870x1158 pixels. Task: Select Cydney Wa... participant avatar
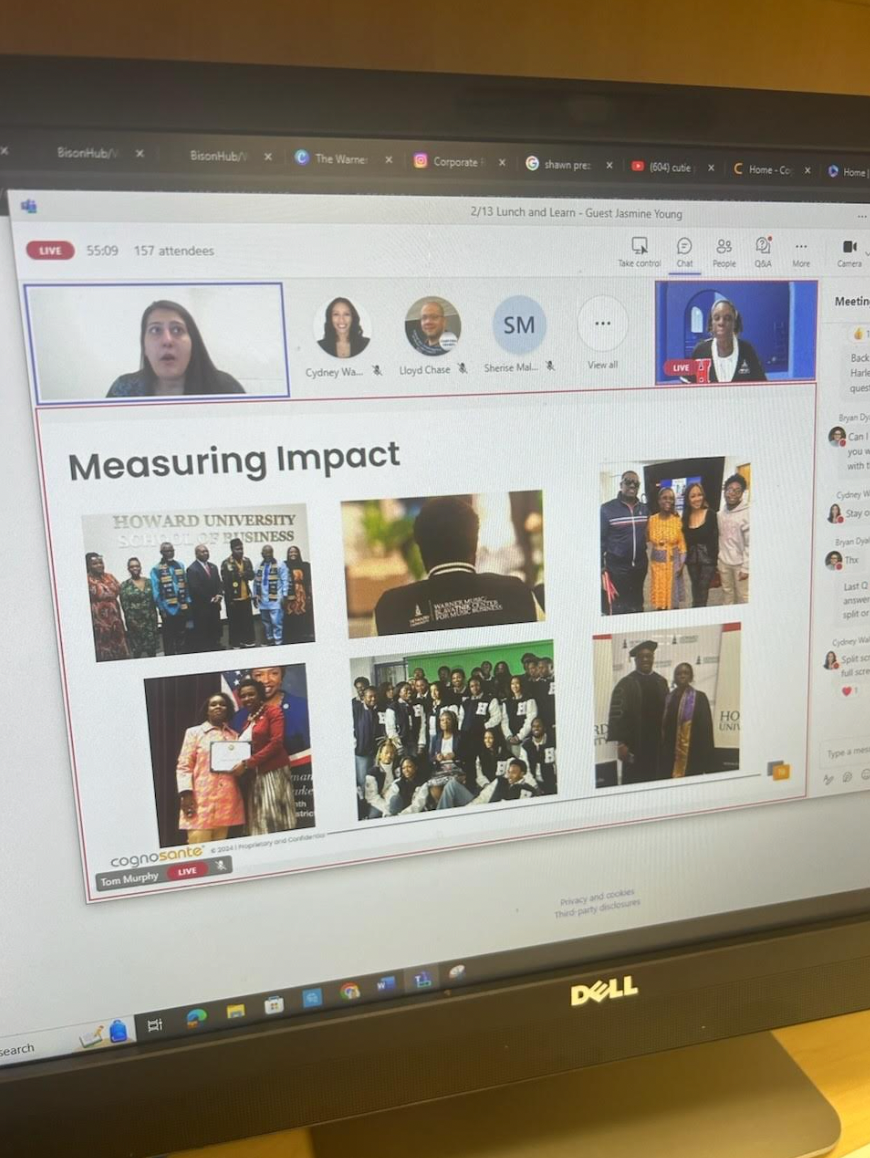point(342,327)
